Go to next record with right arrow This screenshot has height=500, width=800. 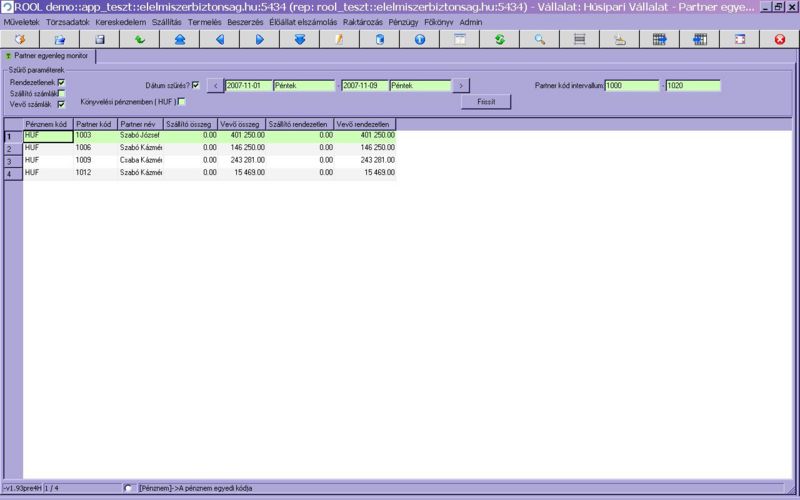point(259,39)
